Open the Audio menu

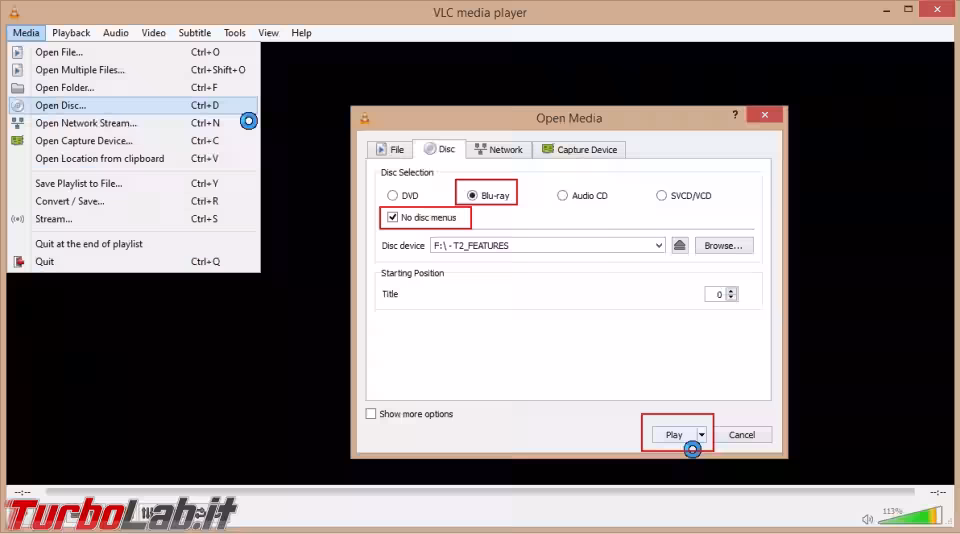[116, 33]
